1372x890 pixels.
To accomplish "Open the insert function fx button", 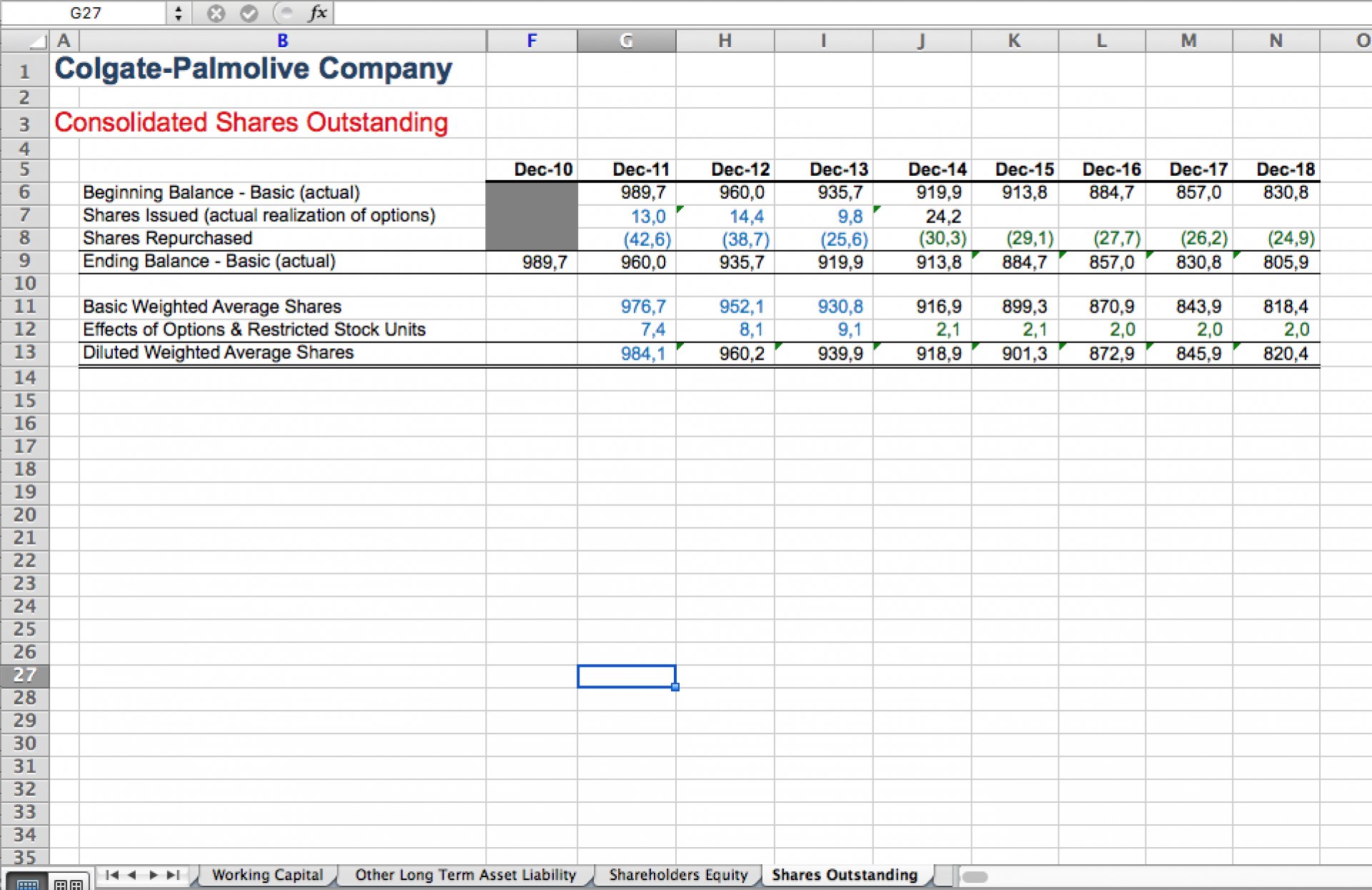I will coord(318,13).
